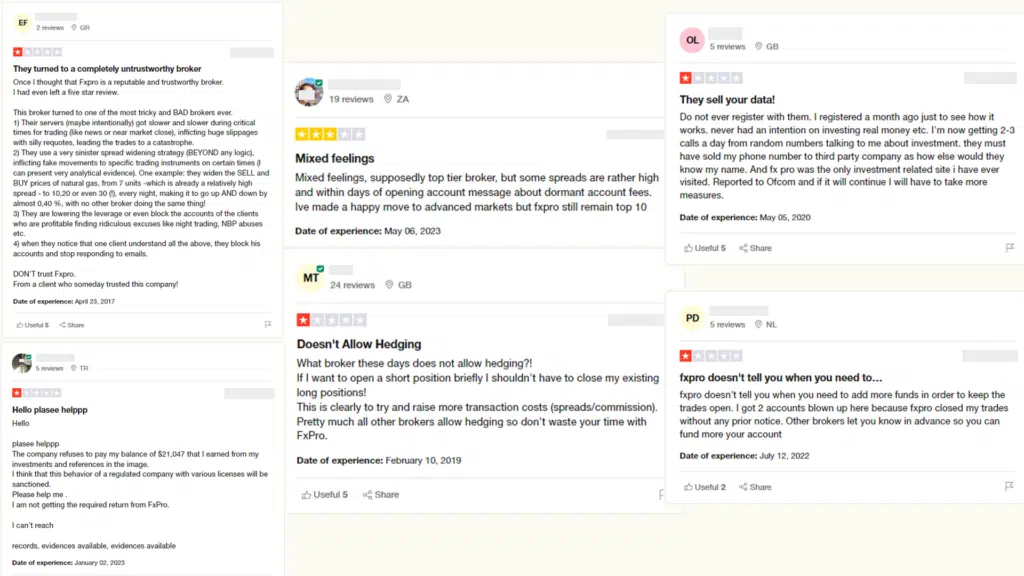Mark the EF review as Useful
The width and height of the screenshot is (1024, 576).
tap(33, 325)
